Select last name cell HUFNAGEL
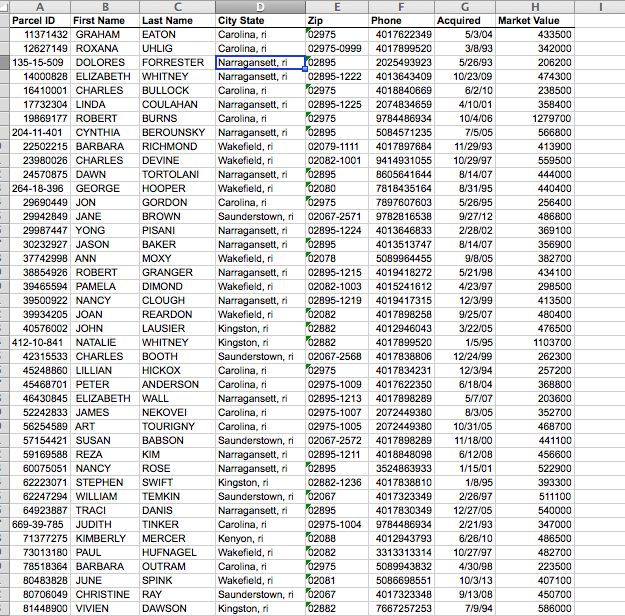Screen dimensions: 625x616 point(177,552)
